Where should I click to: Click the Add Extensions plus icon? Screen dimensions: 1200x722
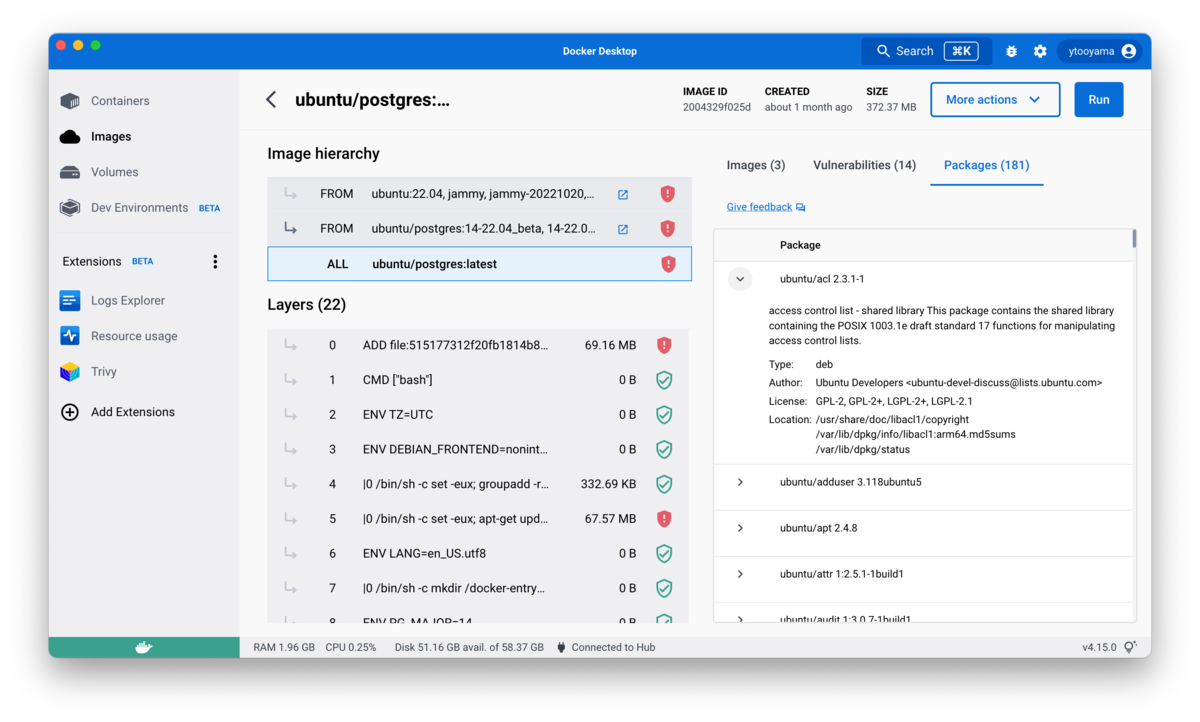(x=70, y=412)
